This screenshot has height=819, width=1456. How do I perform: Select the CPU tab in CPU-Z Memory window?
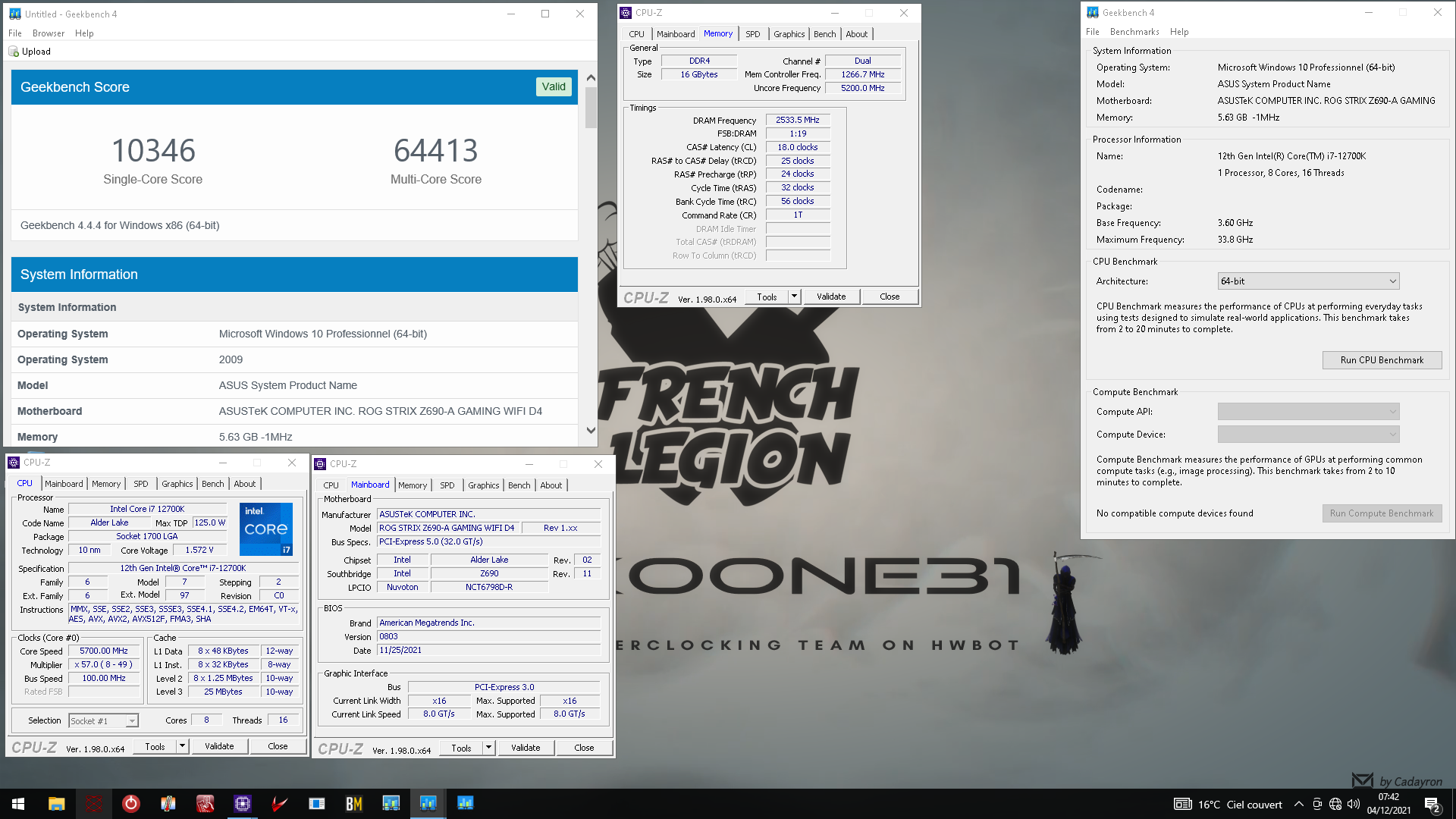coord(636,34)
